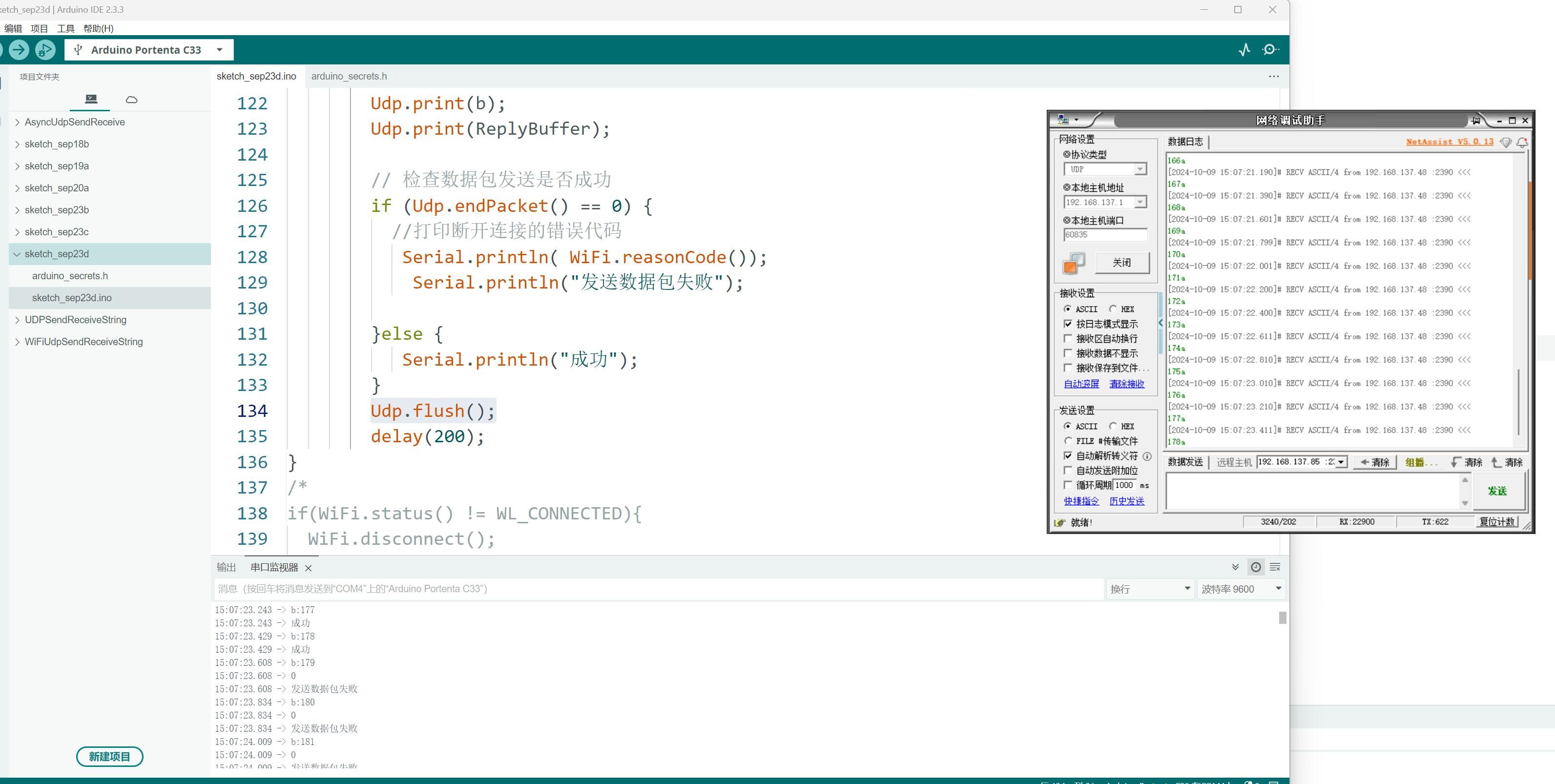Click the NetAssist bell notification icon

pos(1522,143)
